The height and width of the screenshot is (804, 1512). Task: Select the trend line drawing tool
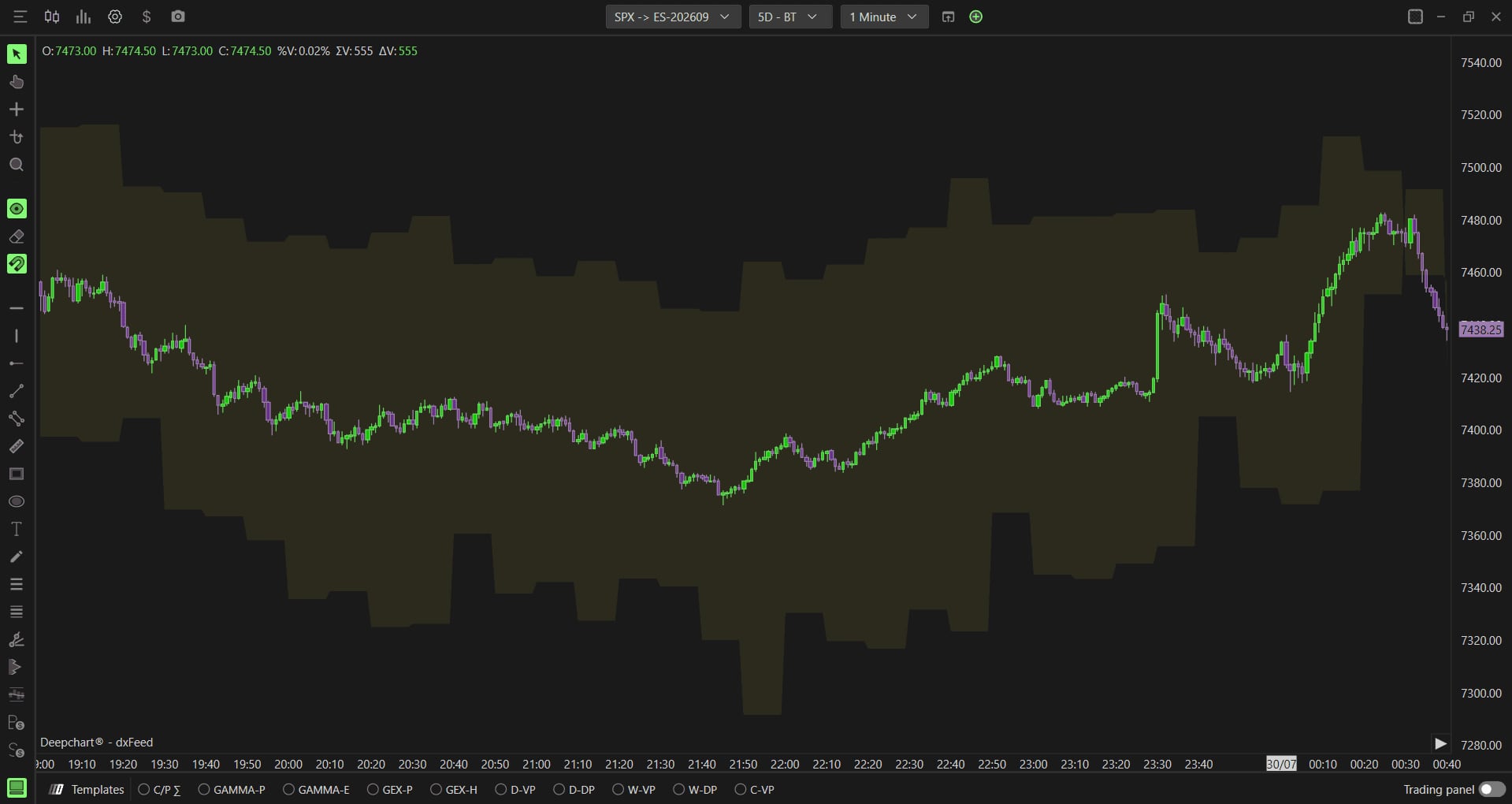click(17, 391)
